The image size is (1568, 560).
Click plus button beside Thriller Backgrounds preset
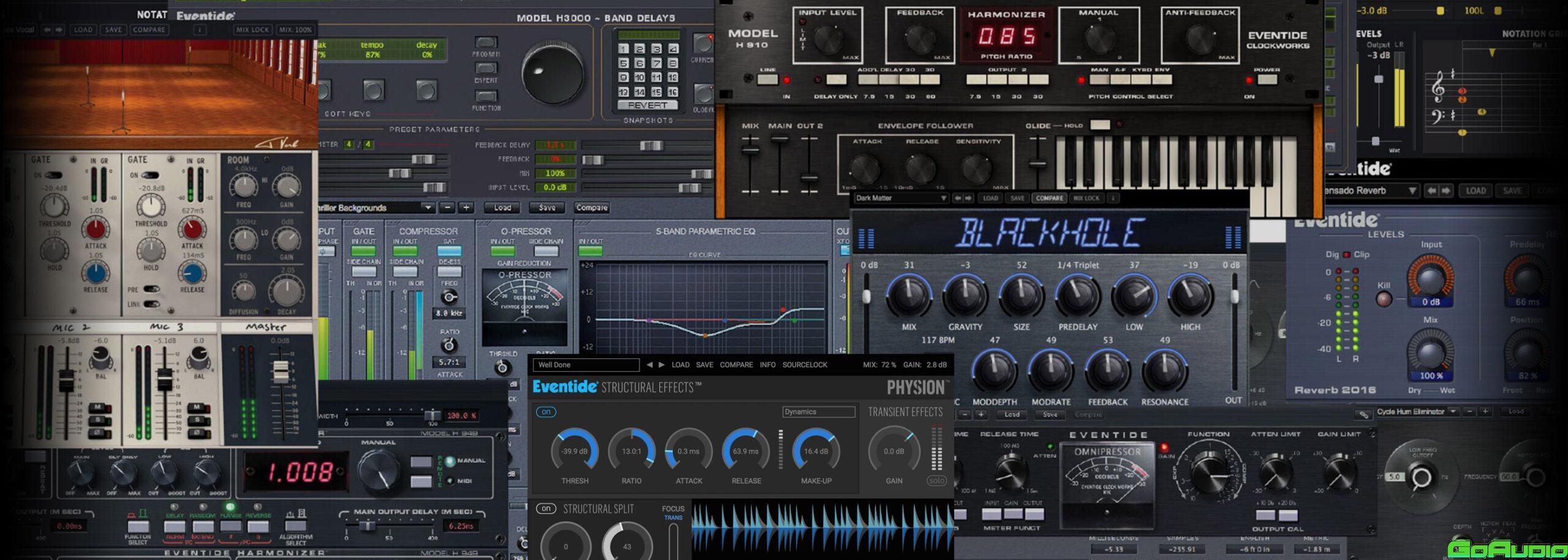tap(466, 208)
